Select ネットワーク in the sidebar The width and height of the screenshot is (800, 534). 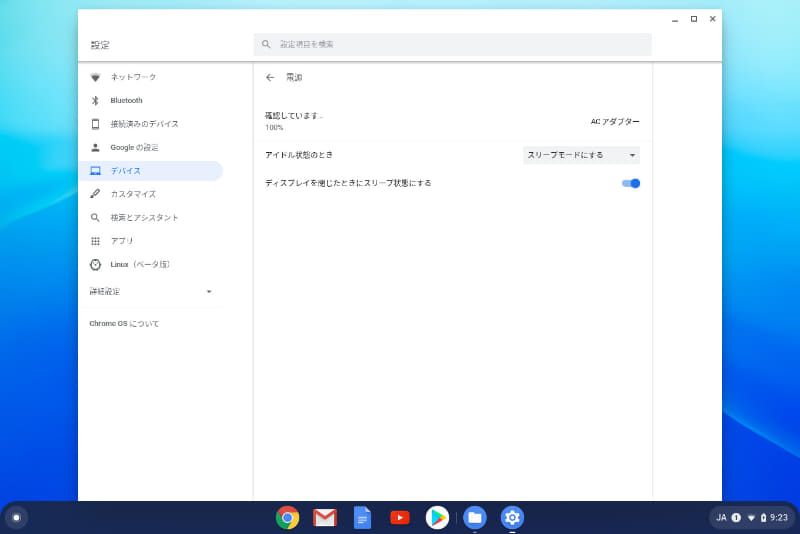coord(151,77)
